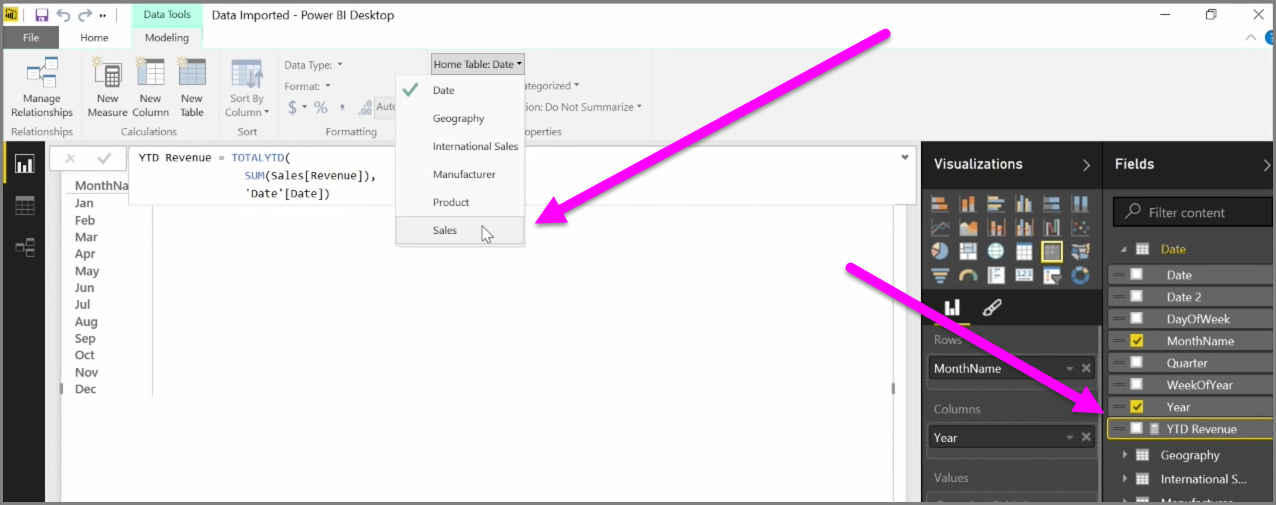This screenshot has width=1276, height=505.
Task: Choose Sales in Home Table menu
Action: click(x=460, y=230)
